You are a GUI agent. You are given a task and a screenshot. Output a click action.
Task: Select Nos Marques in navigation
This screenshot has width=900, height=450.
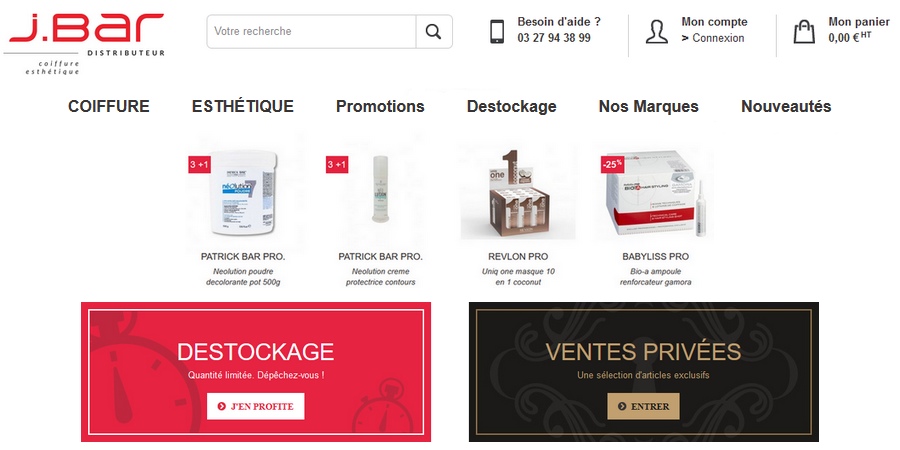click(649, 107)
